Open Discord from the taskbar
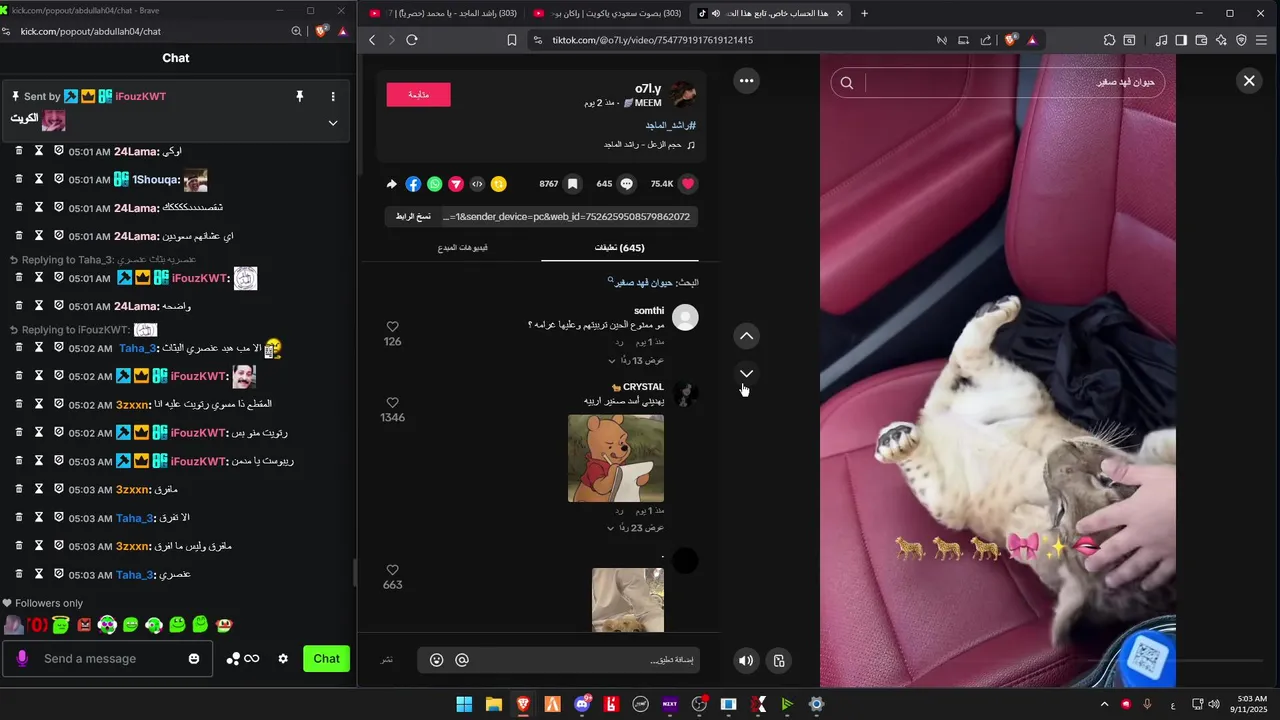 582,704
